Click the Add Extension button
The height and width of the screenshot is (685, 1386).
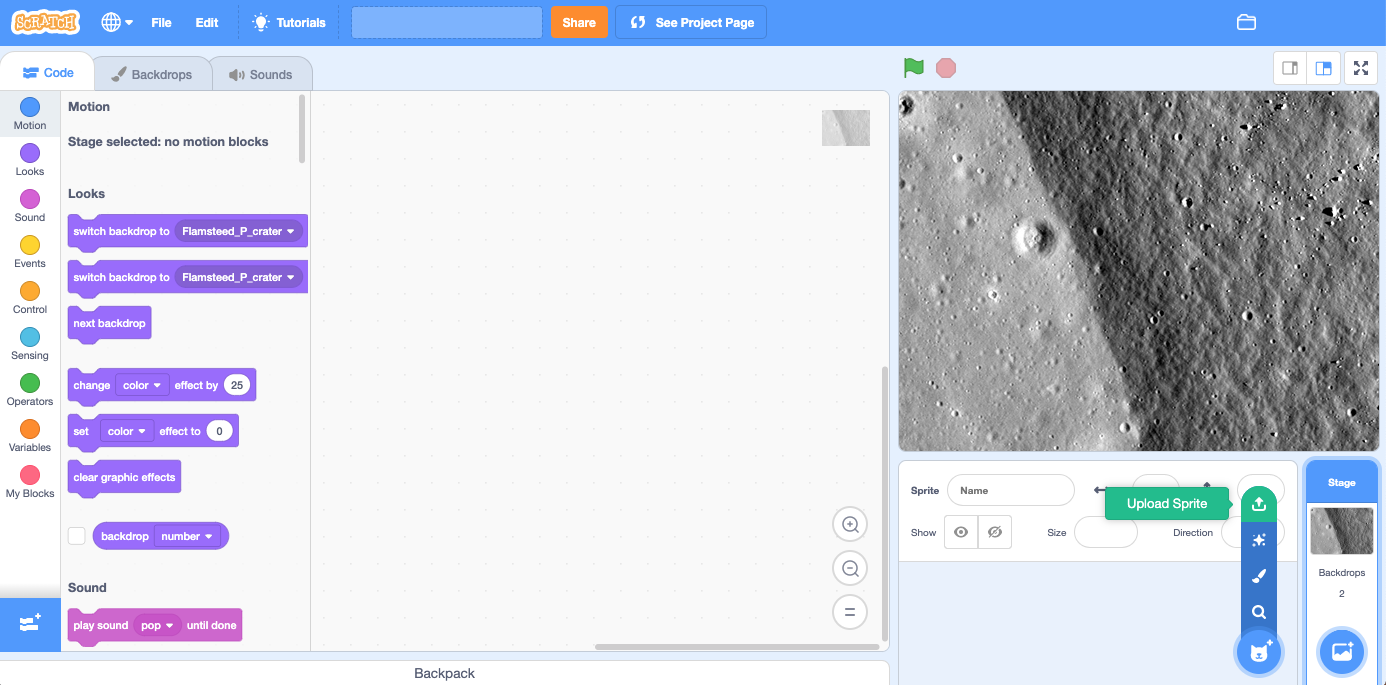[x=30, y=624]
